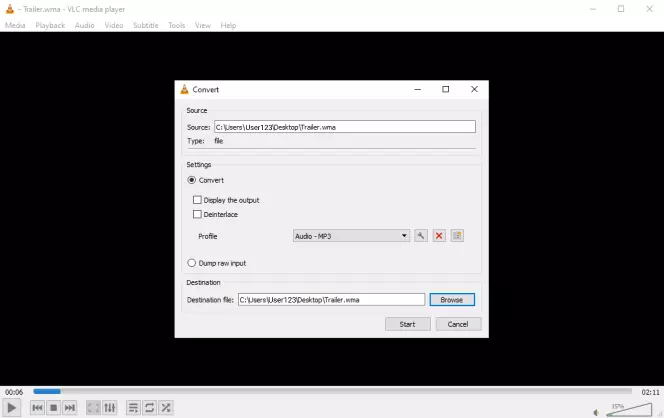Close the Convert dialog

tap(474, 89)
